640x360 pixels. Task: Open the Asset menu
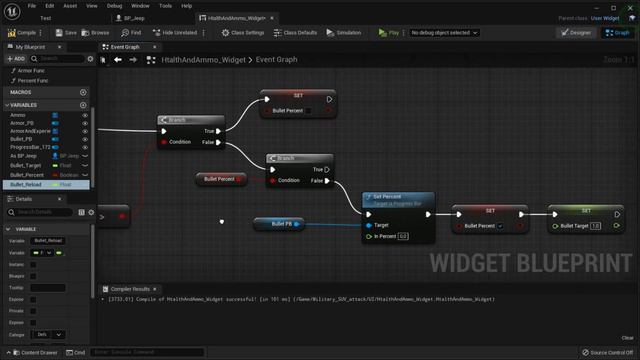70,6
